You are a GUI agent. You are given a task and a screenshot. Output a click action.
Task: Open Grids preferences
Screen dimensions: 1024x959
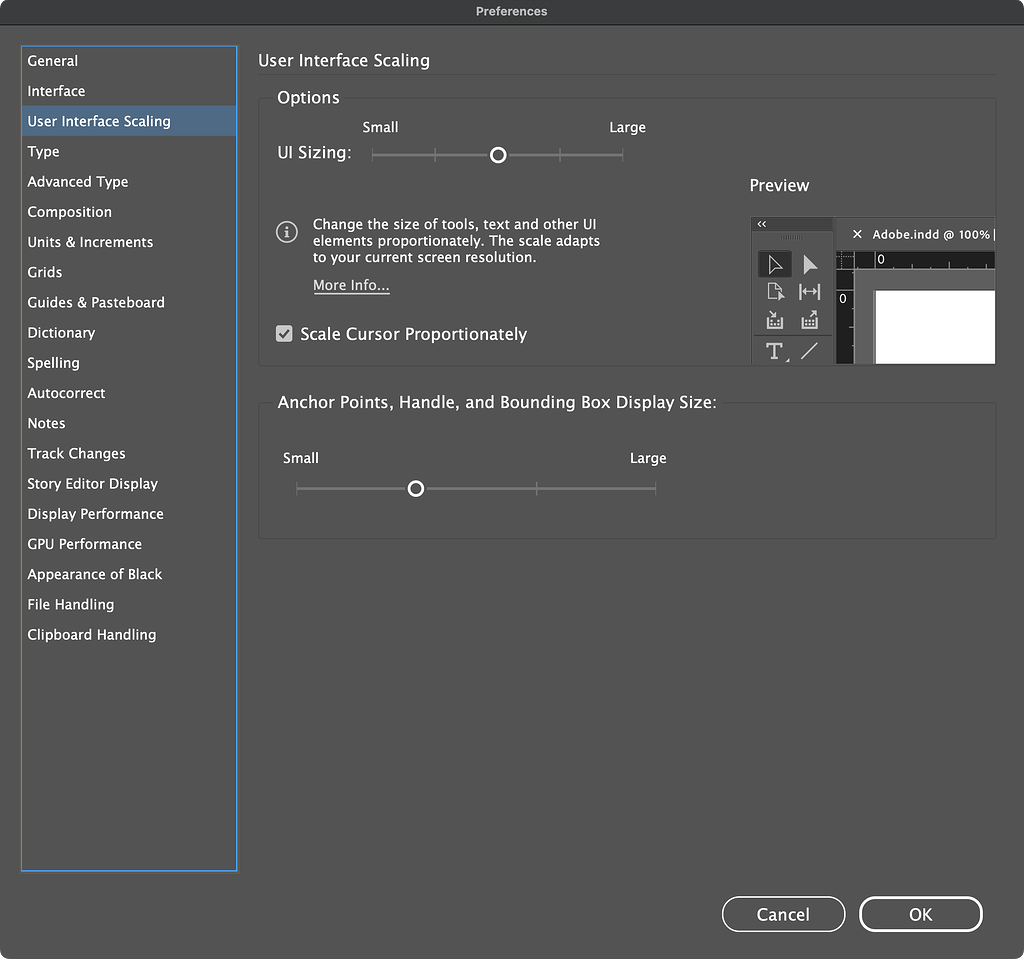click(x=129, y=272)
